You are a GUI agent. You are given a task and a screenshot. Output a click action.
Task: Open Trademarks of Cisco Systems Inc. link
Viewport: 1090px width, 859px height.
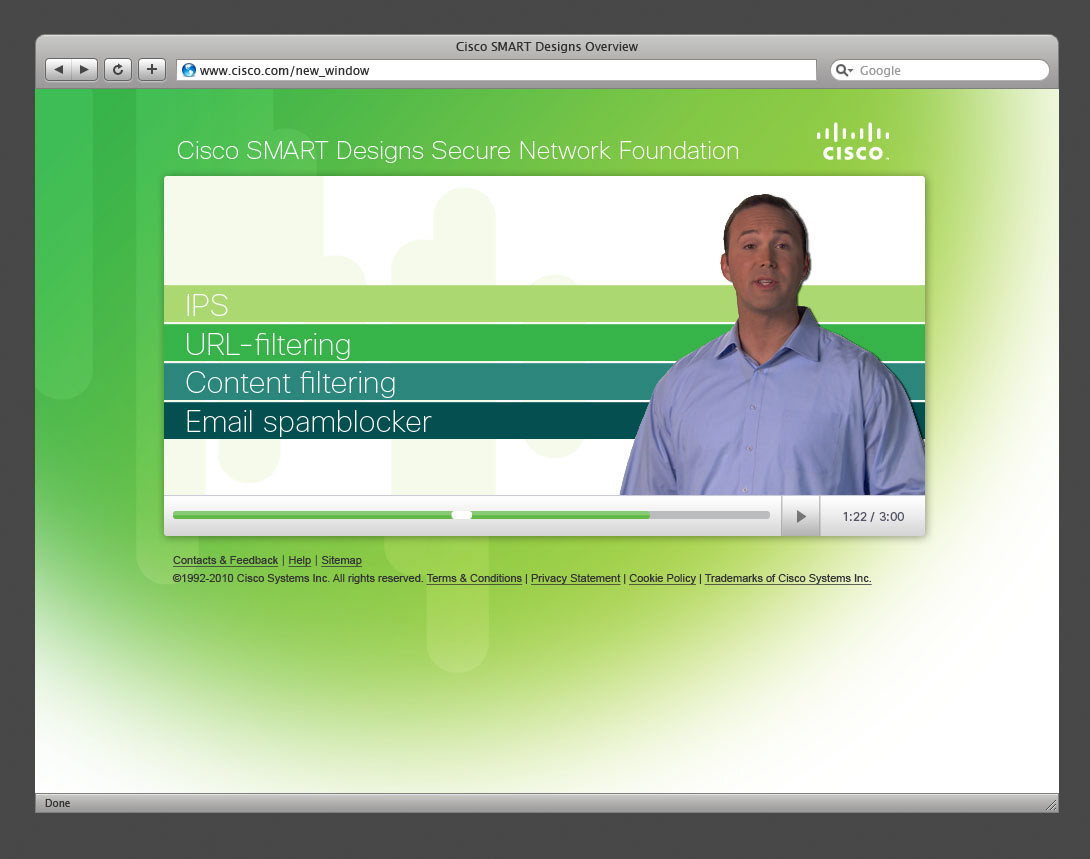(788, 578)
